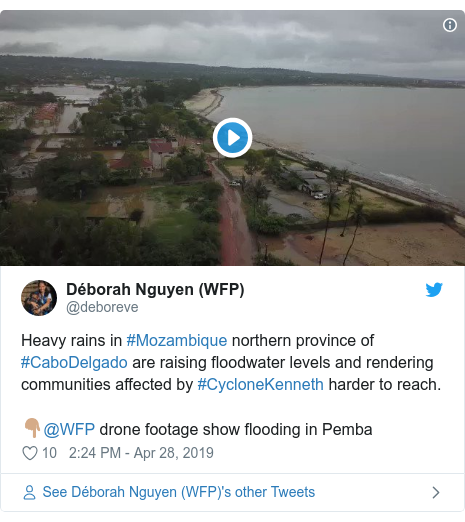Open the Déborah Nguyen (WFP) display name
The height and width of the screenshot is (522, 465).
pos(155,289)
